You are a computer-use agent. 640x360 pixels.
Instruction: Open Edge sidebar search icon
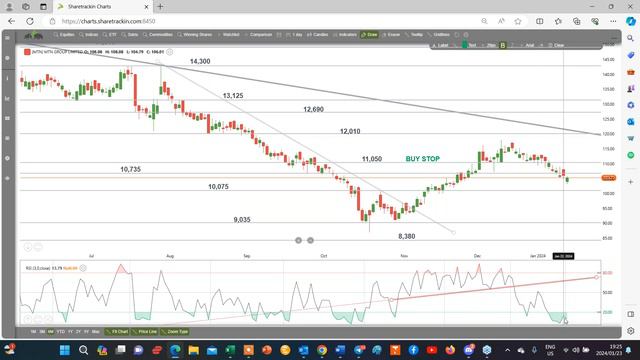point(631,38)
